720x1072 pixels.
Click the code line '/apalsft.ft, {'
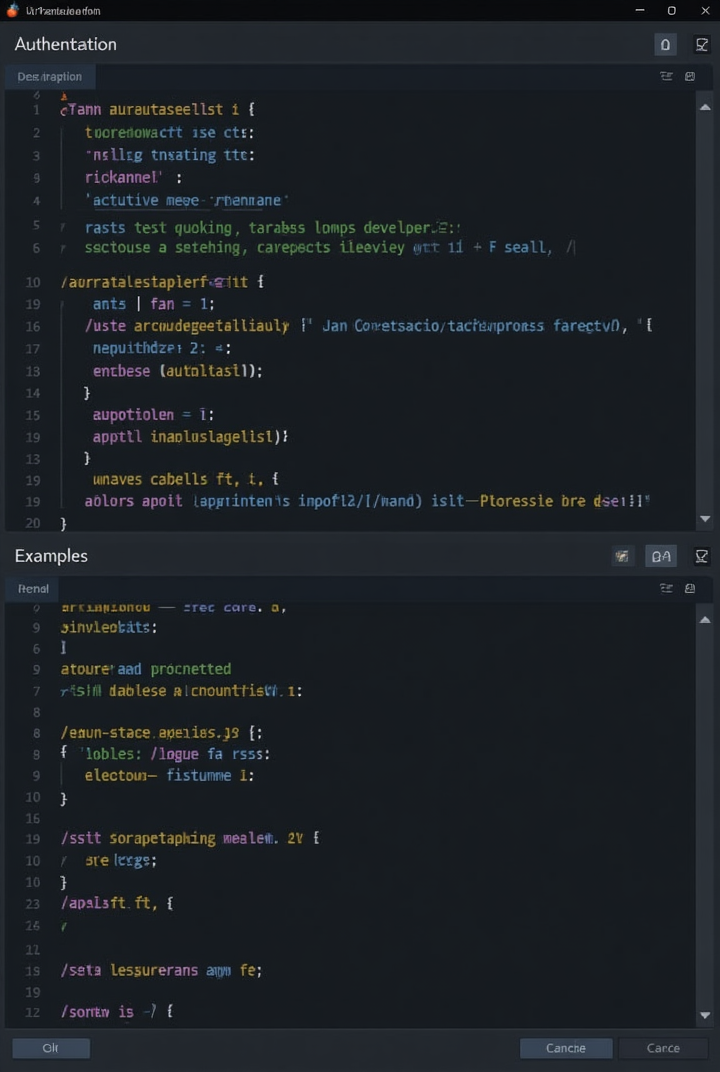point(117,903)
